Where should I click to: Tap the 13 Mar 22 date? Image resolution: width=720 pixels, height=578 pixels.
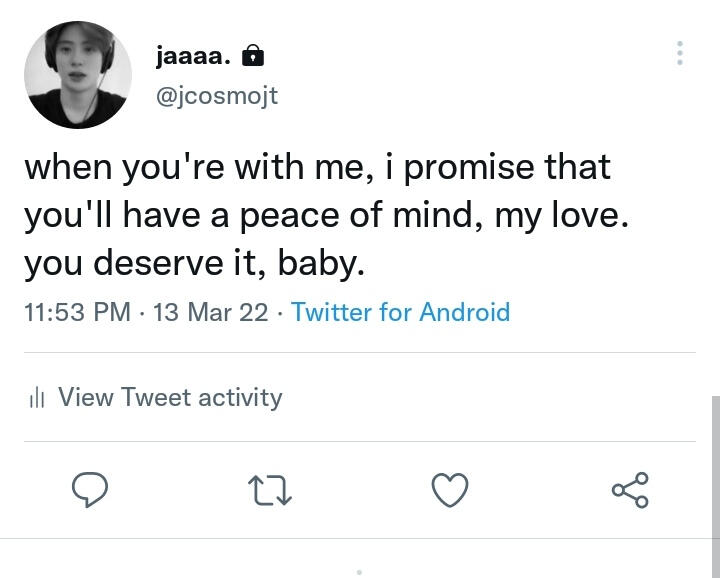point(211,312)
